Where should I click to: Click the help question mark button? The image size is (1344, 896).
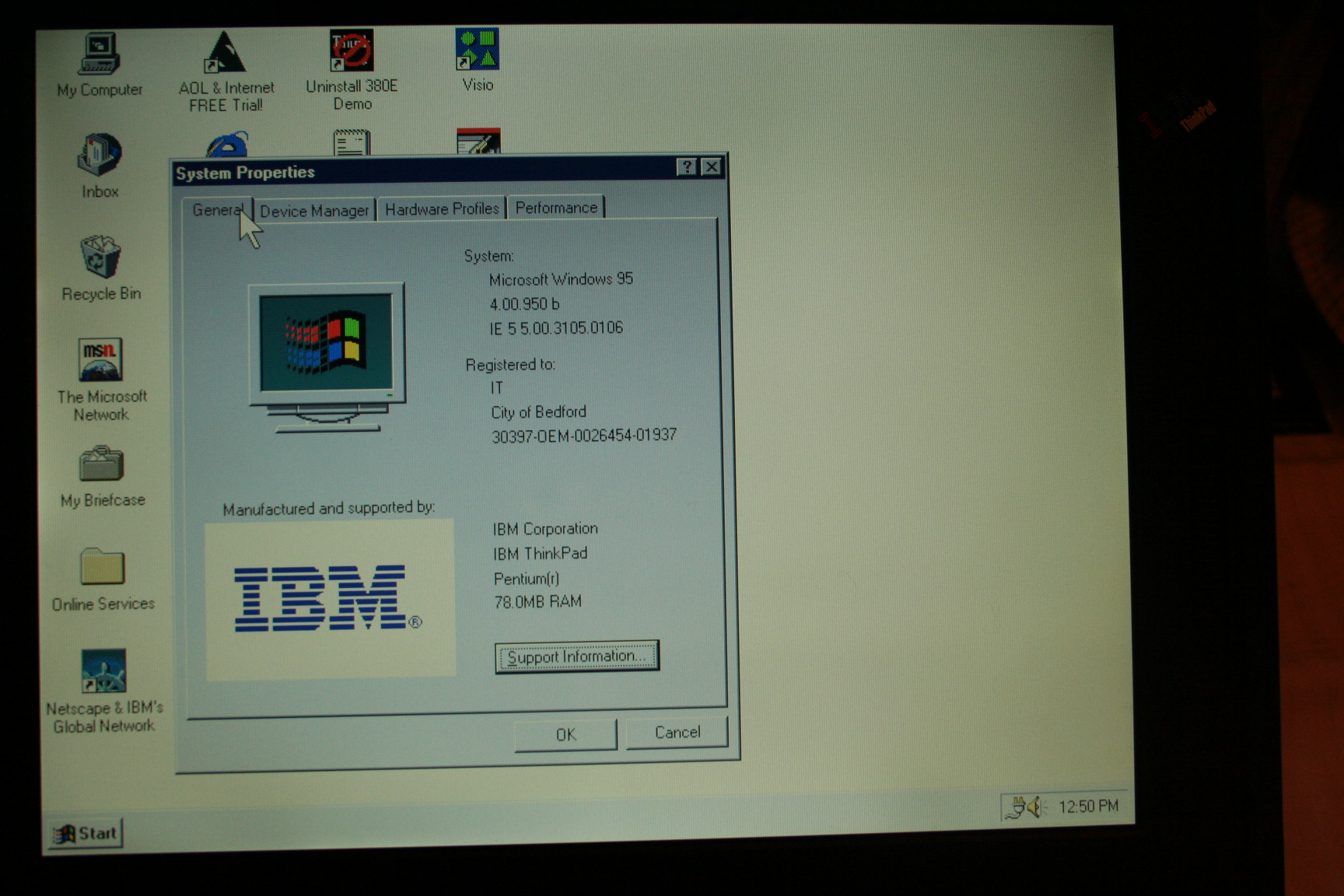pyautogui.click(x=687, y=167)
